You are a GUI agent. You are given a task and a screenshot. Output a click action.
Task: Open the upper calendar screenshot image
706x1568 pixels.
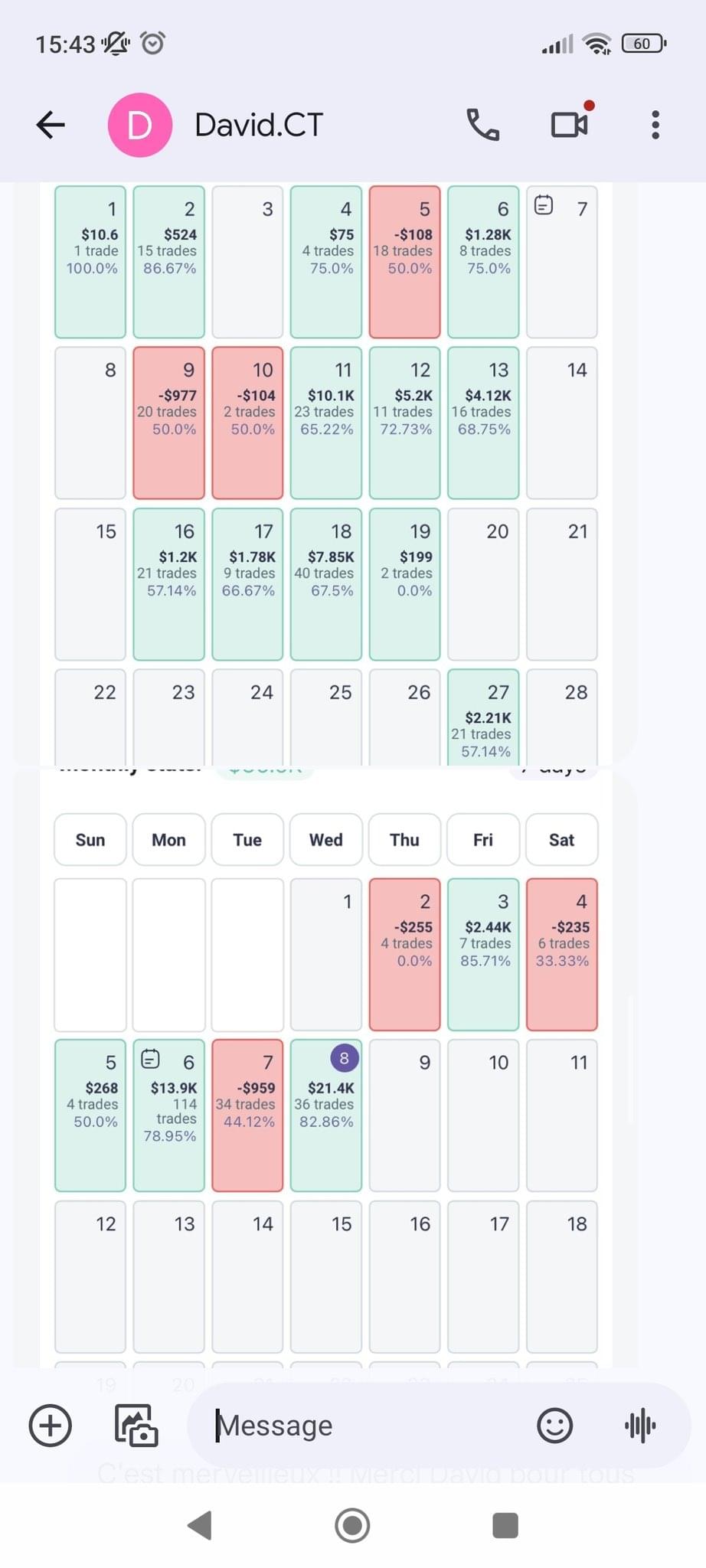[x=325, y=474]
